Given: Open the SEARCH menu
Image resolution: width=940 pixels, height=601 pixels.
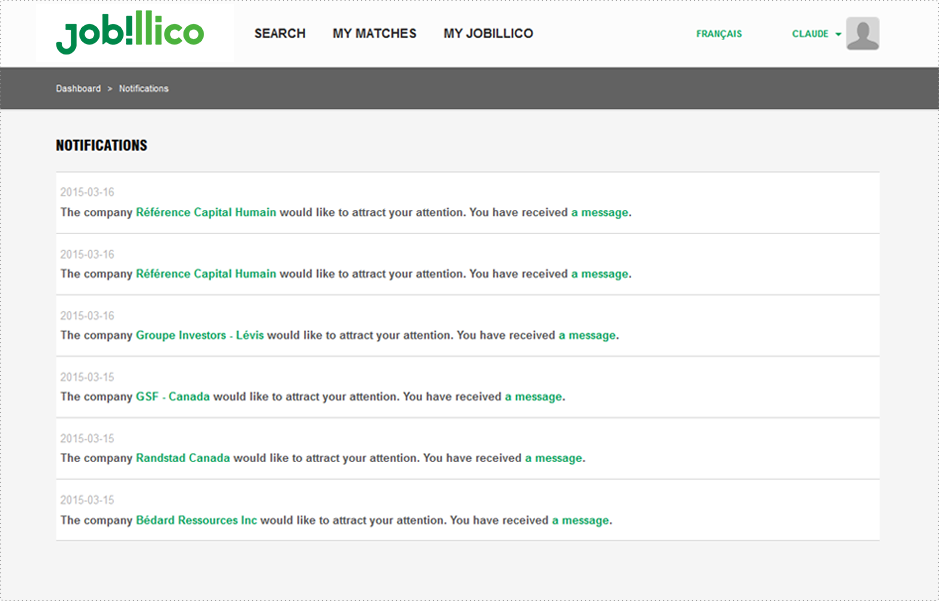Looking at the screenshot, I should click(279, 34).
